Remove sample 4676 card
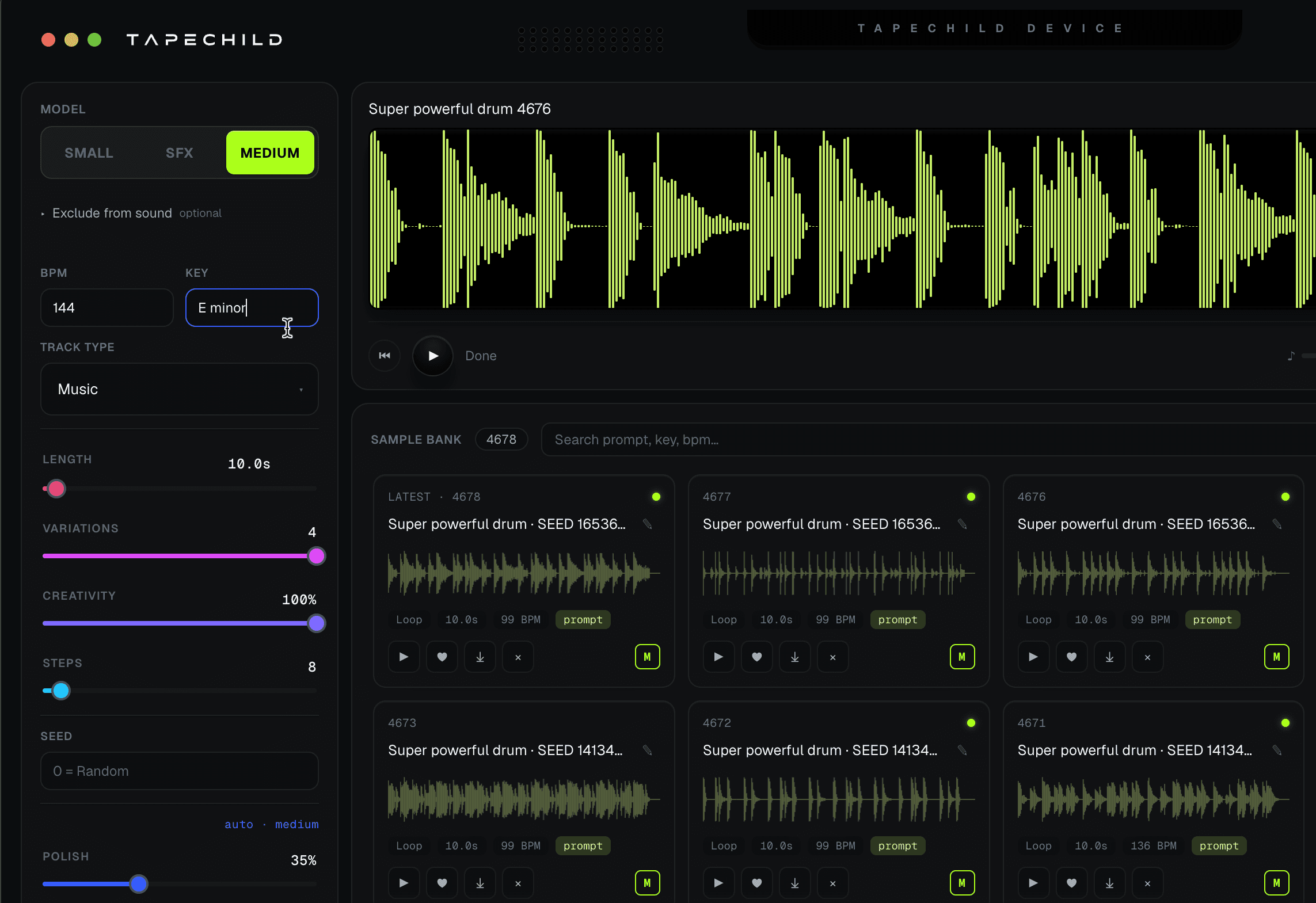The width and height of the screenshot is (1316, 903). point(1148,657)
